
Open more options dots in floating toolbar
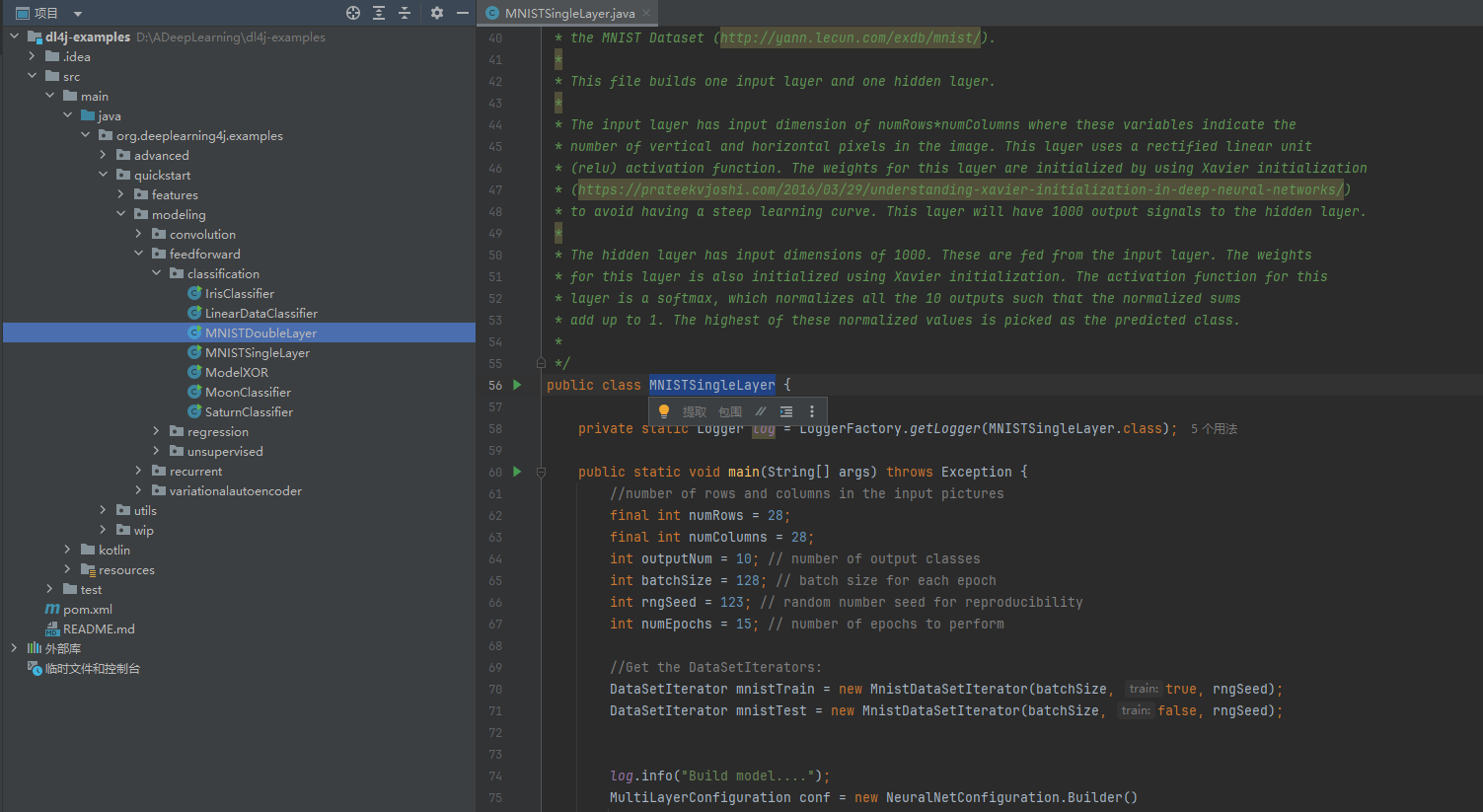[x=812, y=411]
